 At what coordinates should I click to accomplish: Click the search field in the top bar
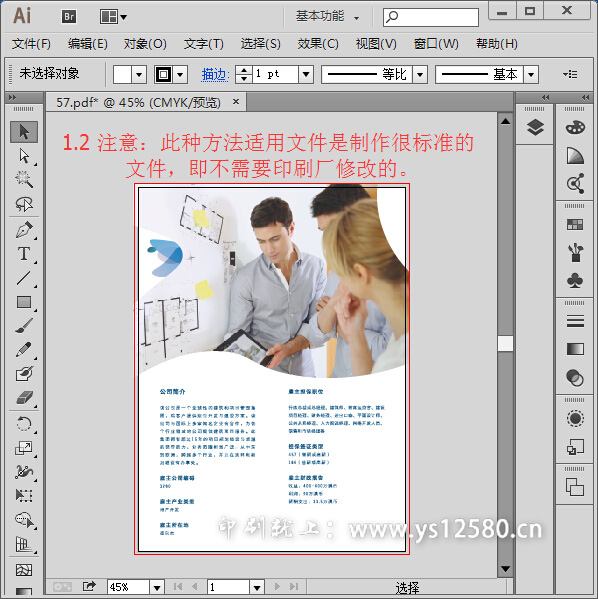[431, 17]
